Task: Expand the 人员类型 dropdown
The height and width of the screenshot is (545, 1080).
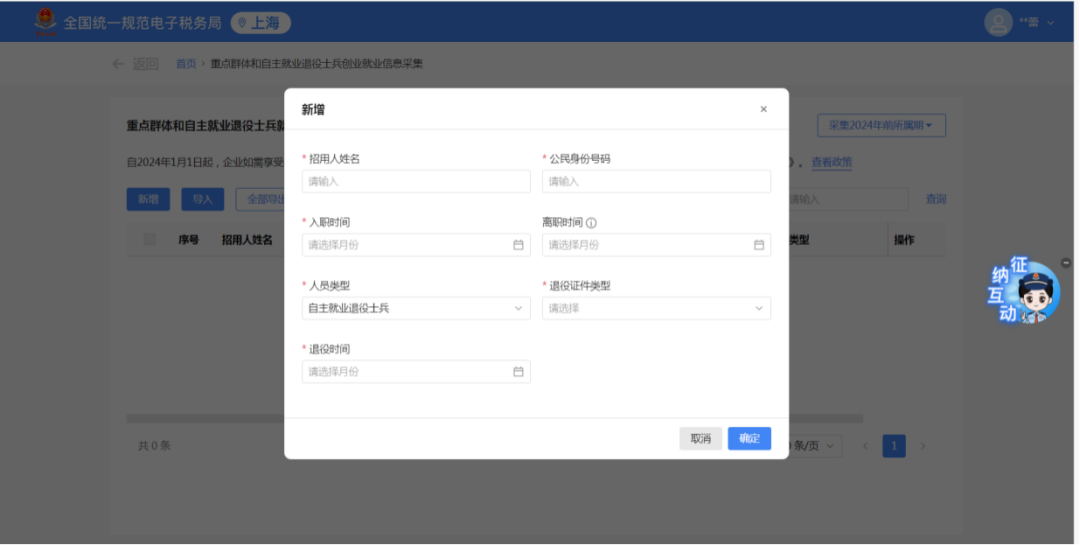Action: 416,308
